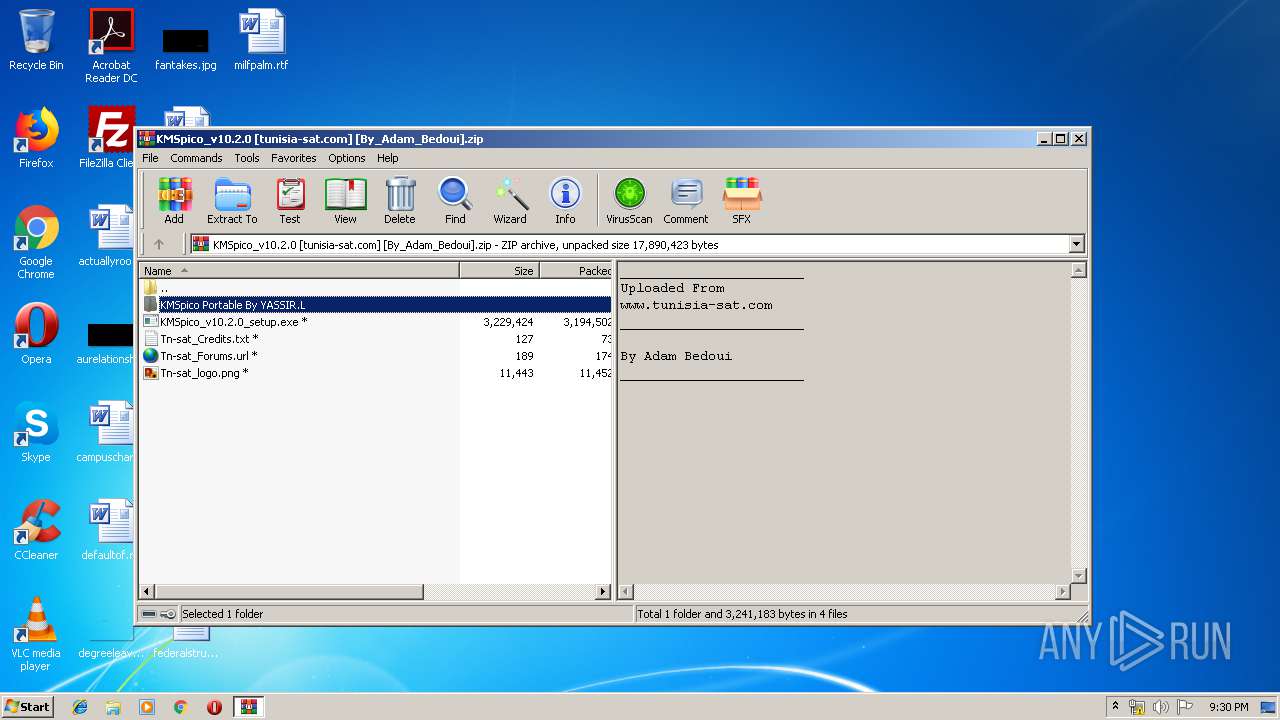1280x720 pixels.
Task: Run Test on the archive
Action: (290, 201)
